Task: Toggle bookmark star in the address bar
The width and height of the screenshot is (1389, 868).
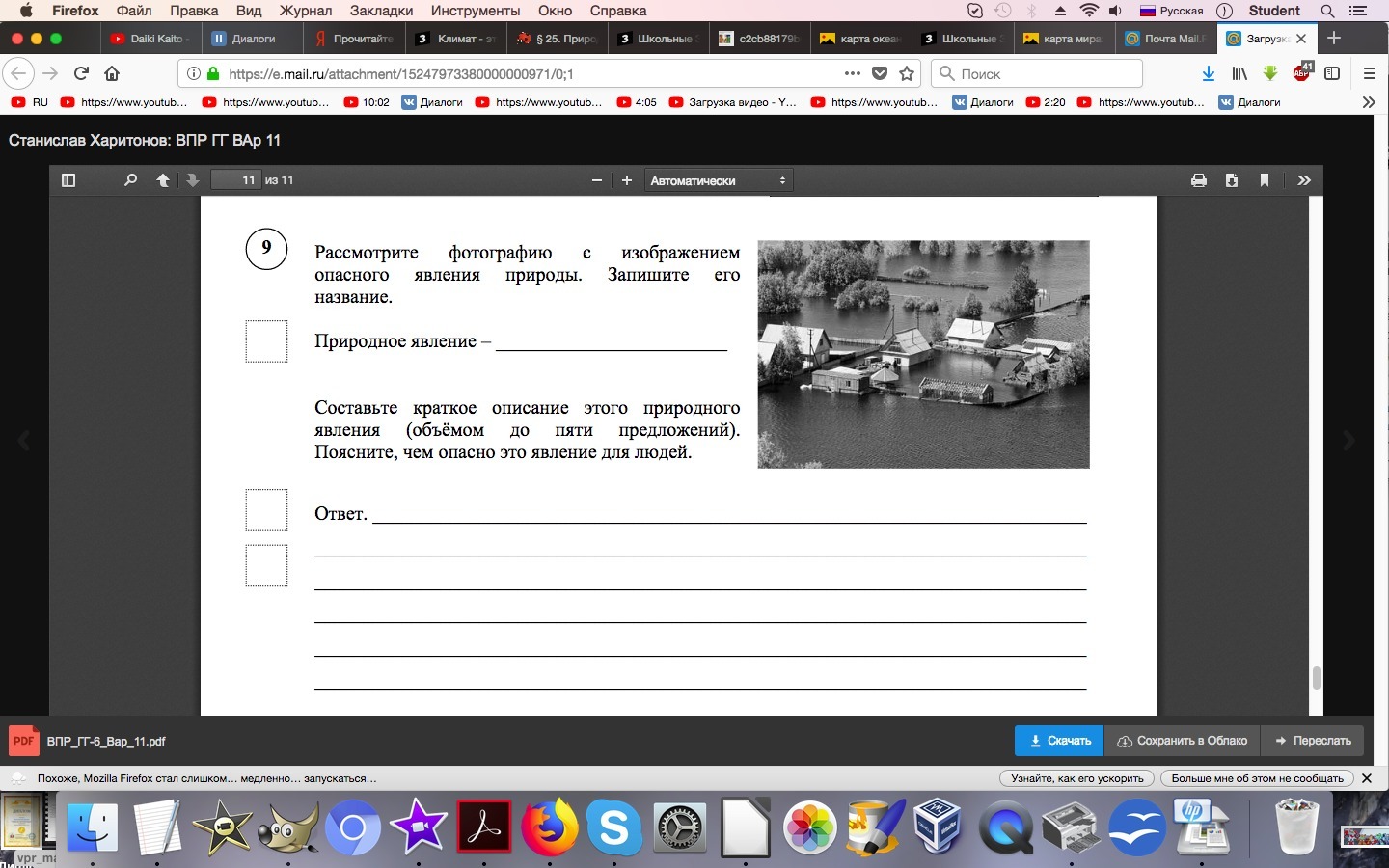Action: (907, 73)
